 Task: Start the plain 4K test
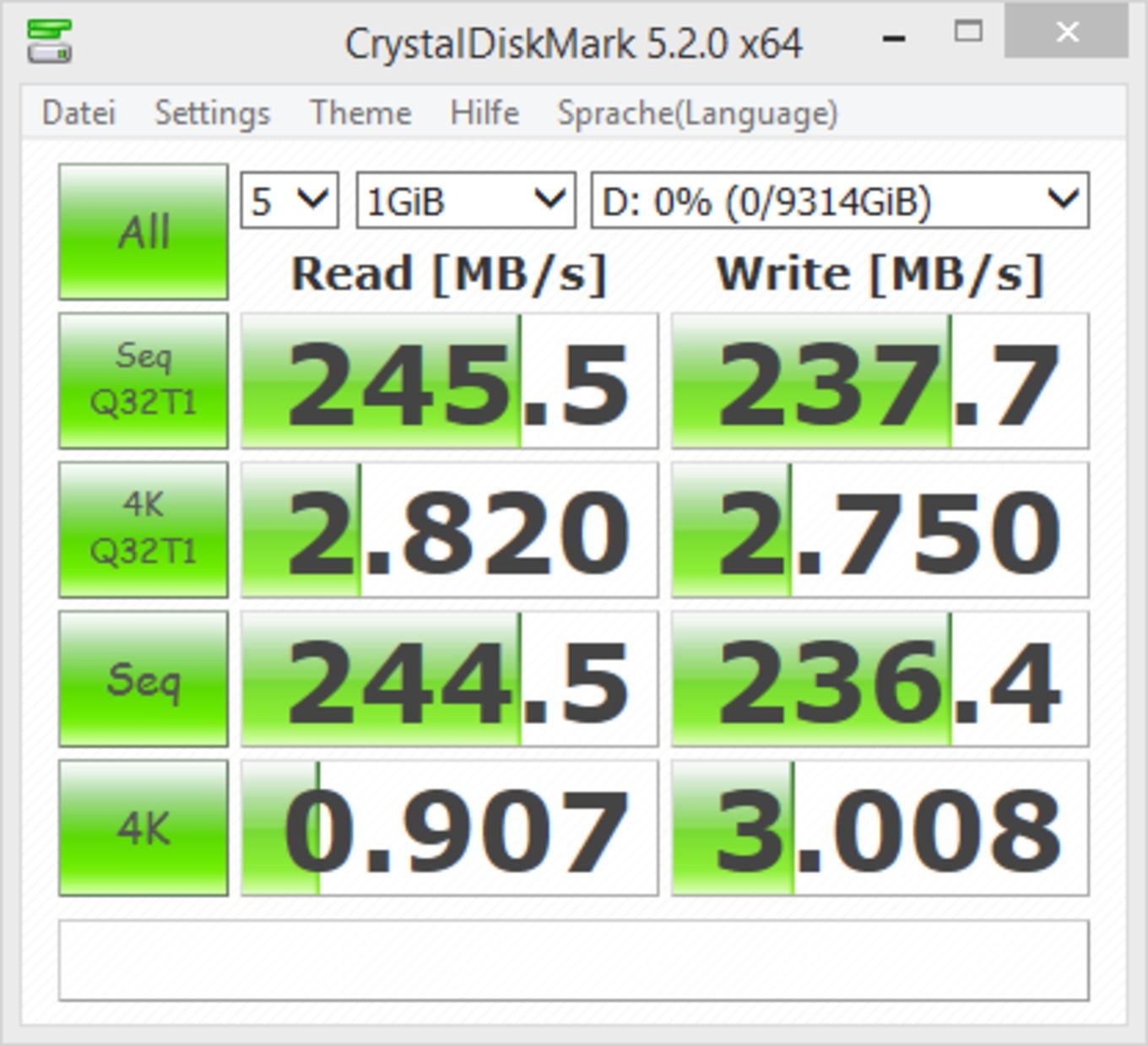point(143,828)
